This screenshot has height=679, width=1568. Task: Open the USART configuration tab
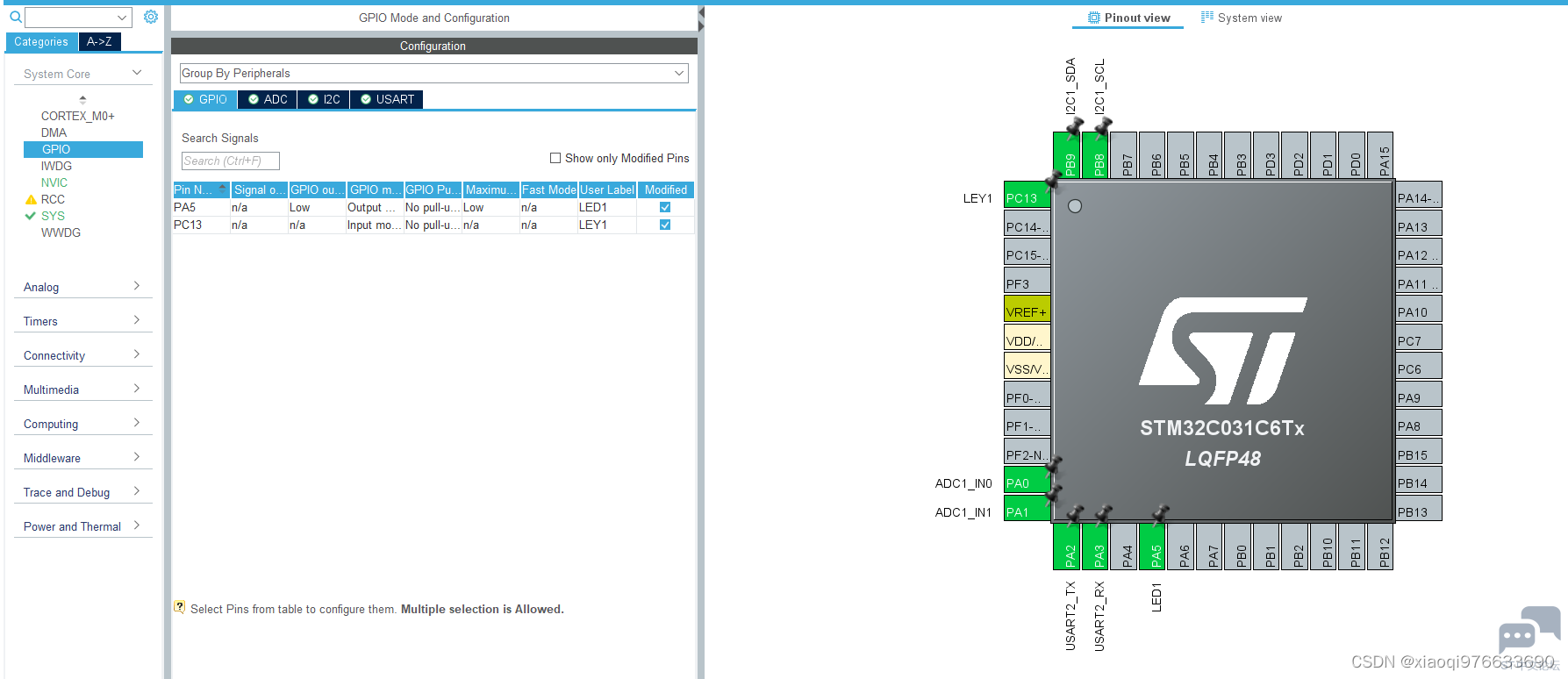pos(387,99)
